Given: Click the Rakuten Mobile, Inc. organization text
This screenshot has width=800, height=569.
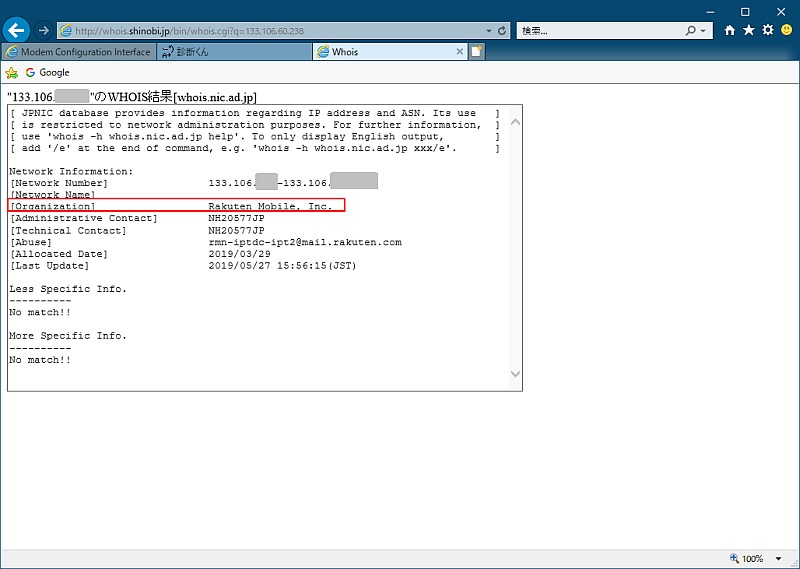Looking at the screenshot, I should pyautogui.click(x=270, y=206).
